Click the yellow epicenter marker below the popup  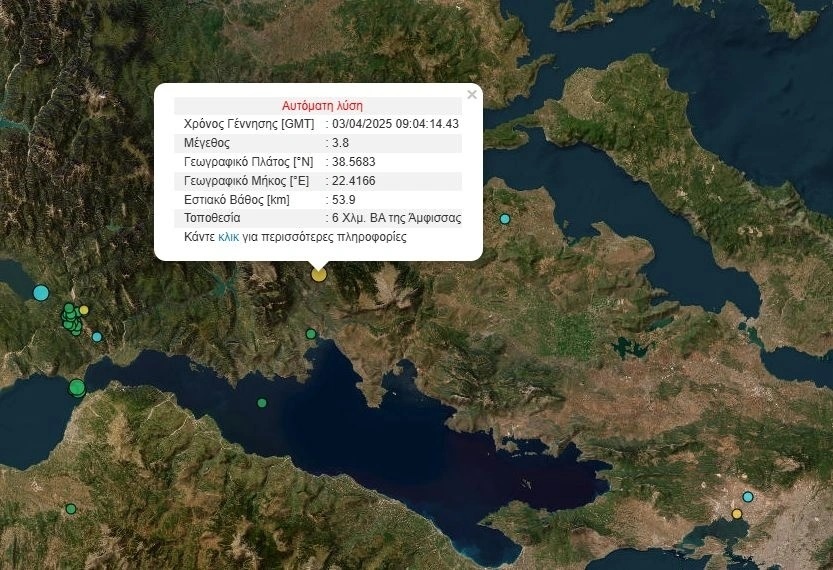pyautogui.click(x=319, y=274)
